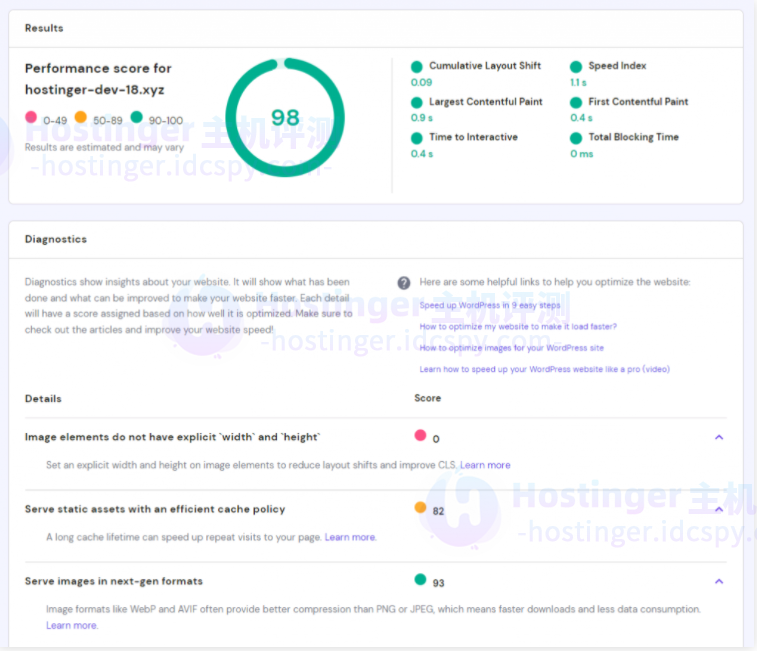
Task: Collapse the image width and height diagnostic
Action: 718,437
